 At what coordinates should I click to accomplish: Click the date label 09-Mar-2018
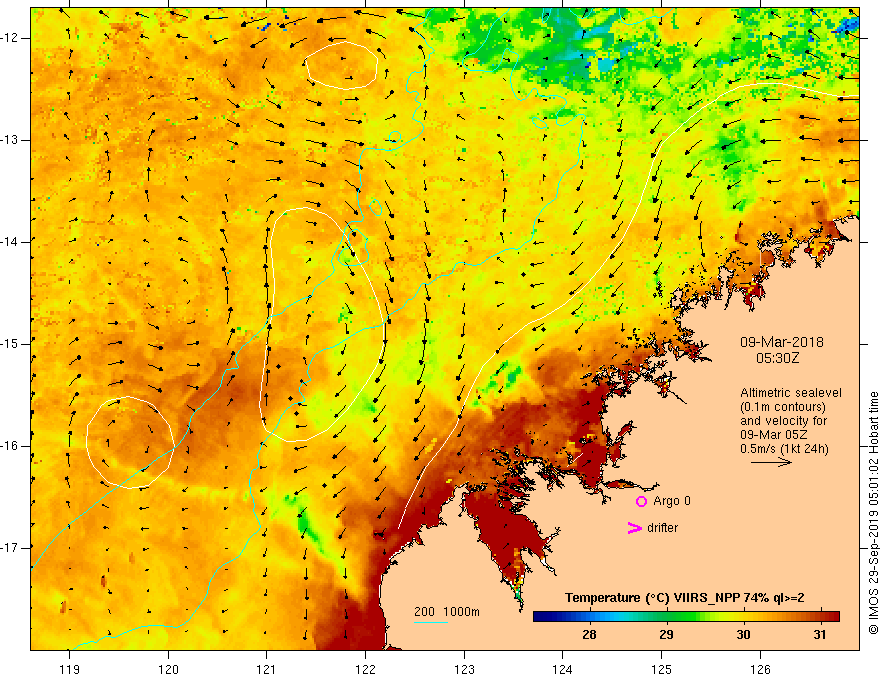781,342
